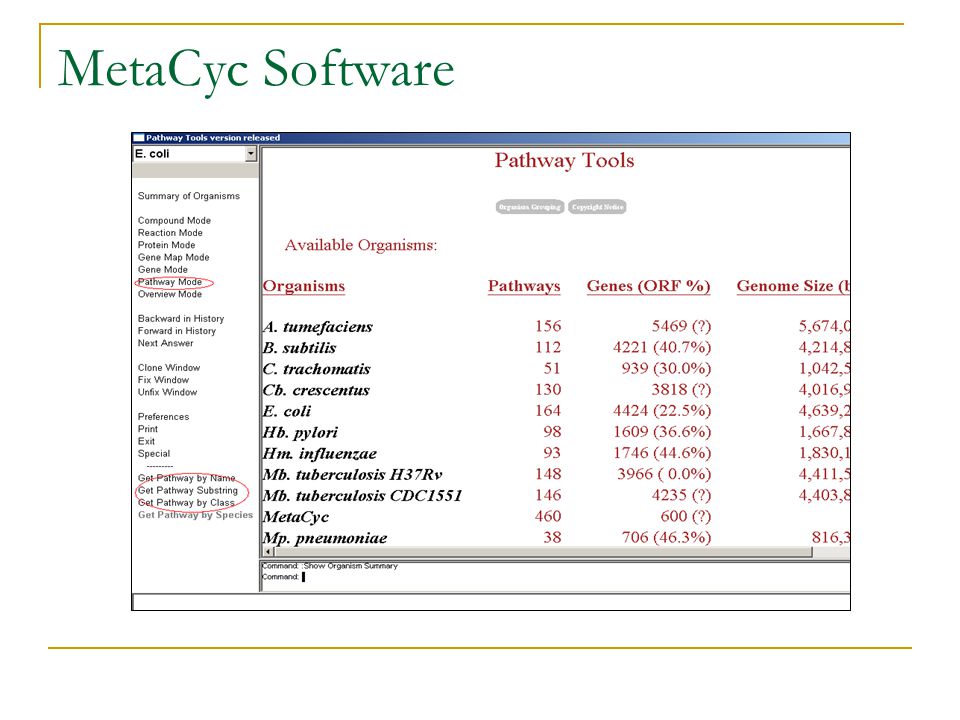Open the A. tumefaciens organism
This screenshot has width=960, height=720.
pyautogui.click(x=318, y=327)
